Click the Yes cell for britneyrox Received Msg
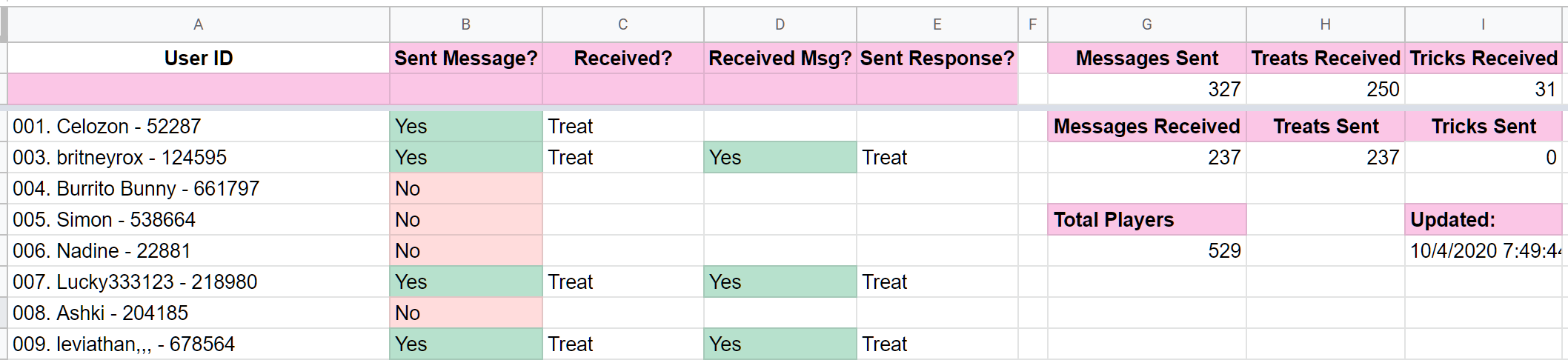 780,157
